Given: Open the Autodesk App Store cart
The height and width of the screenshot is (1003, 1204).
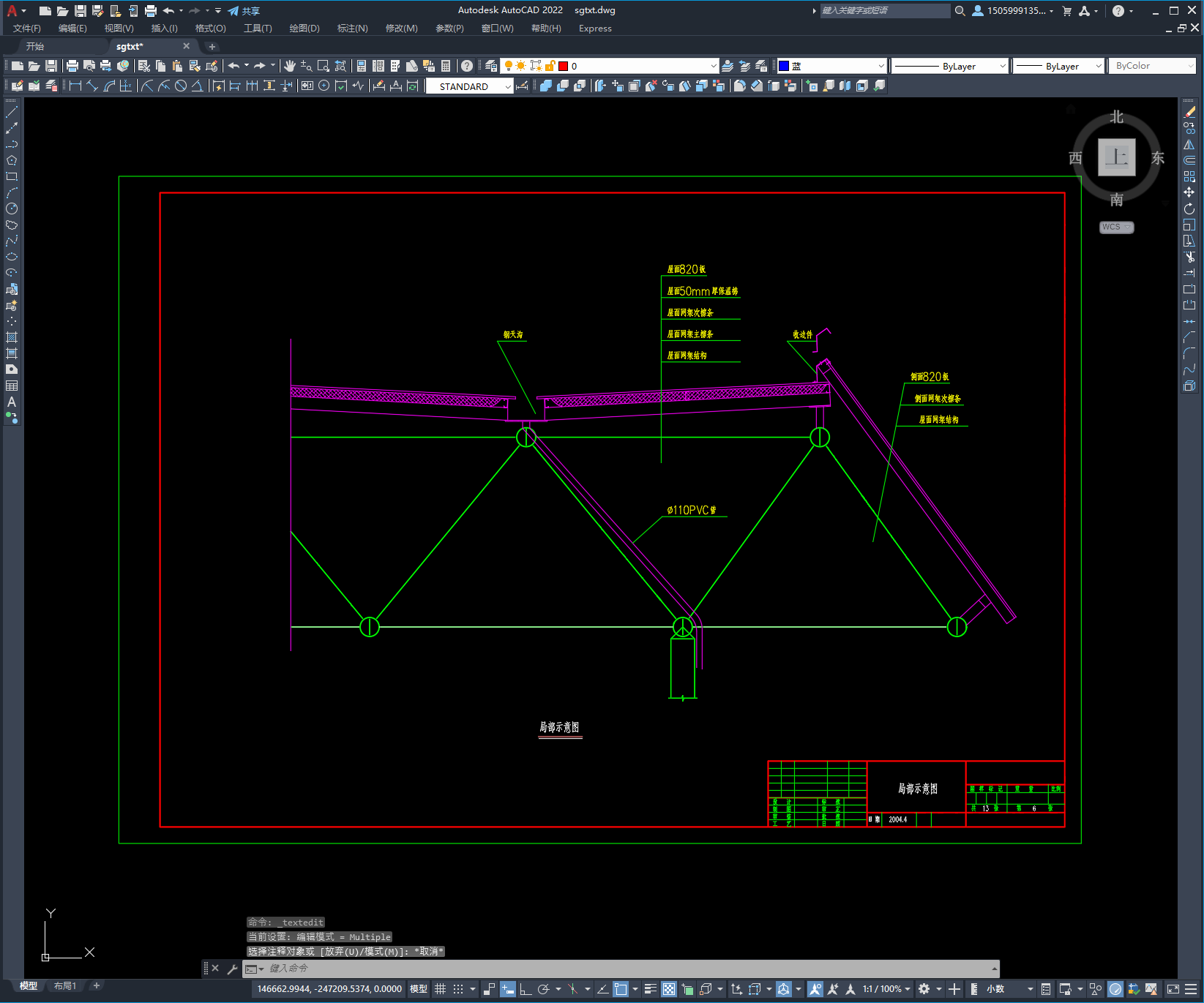Looking at the screenshot, I should point(1067,11).
